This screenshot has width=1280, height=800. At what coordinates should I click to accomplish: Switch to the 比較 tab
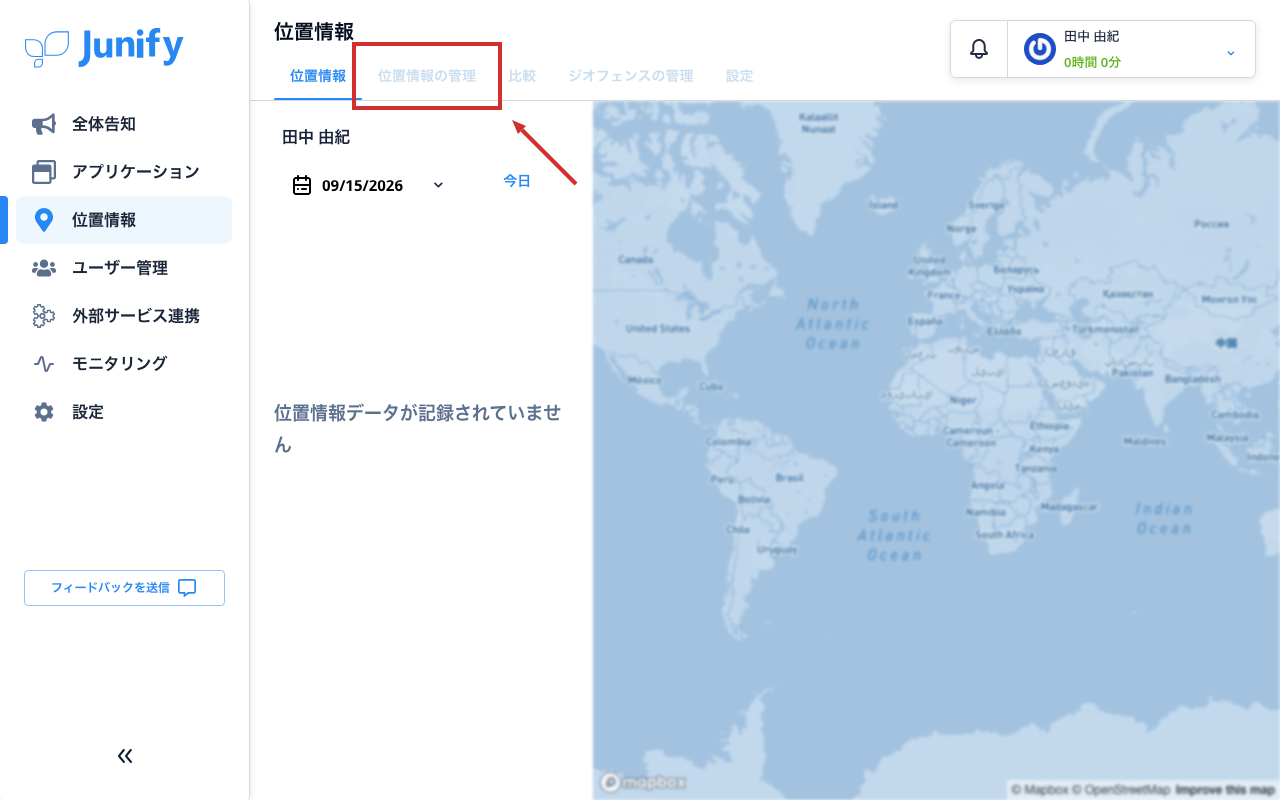pyautogui.click(x=522, y=76)
